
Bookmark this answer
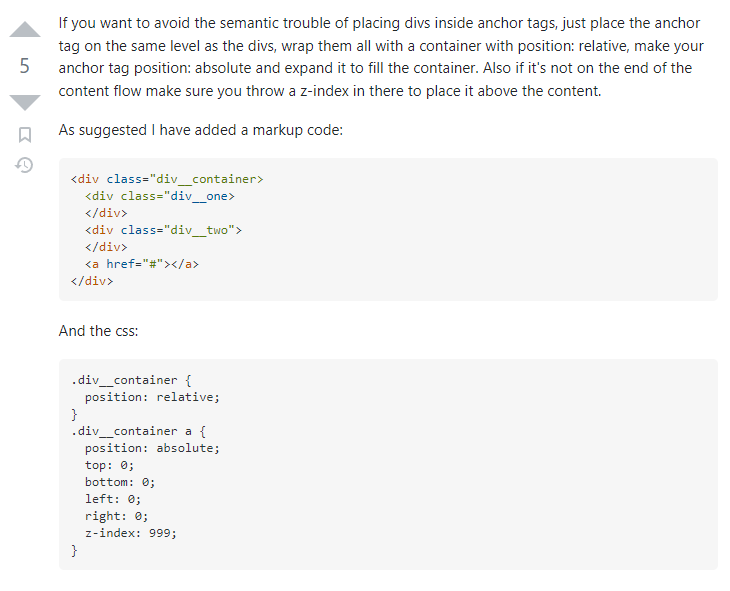pos(25,135)
